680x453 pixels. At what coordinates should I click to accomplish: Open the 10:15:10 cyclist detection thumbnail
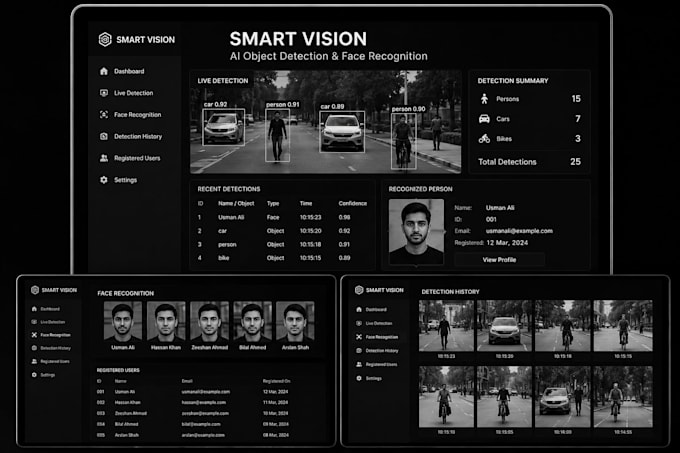click(x=446, y=397)
